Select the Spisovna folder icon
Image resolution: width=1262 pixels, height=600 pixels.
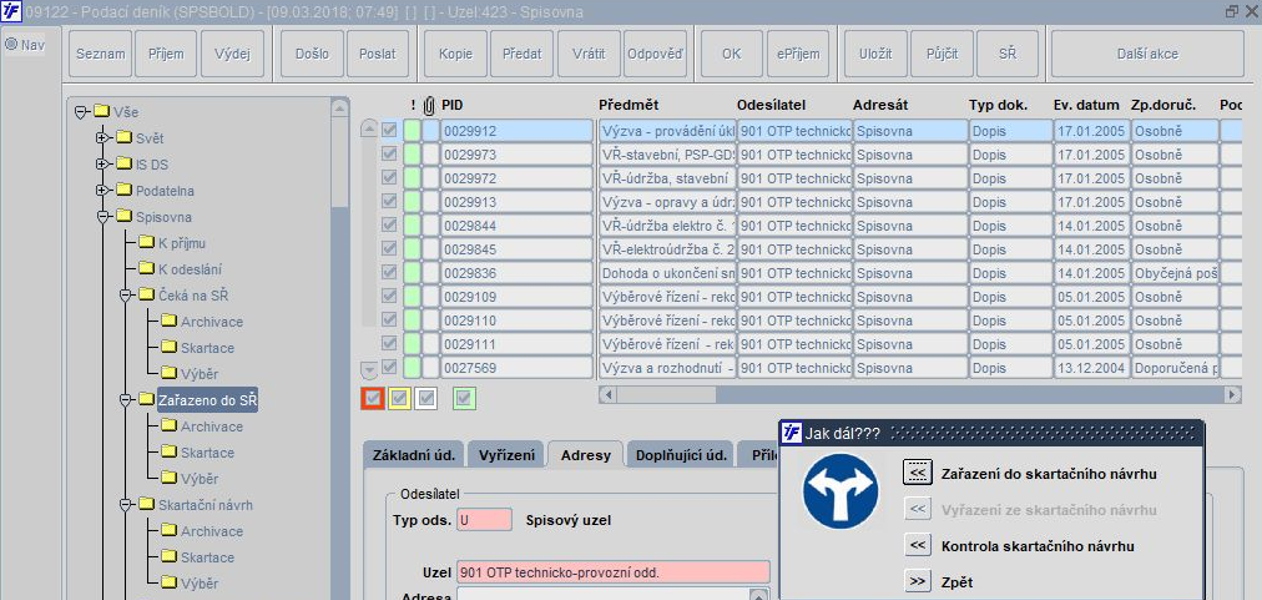click(x=124, y=216)
